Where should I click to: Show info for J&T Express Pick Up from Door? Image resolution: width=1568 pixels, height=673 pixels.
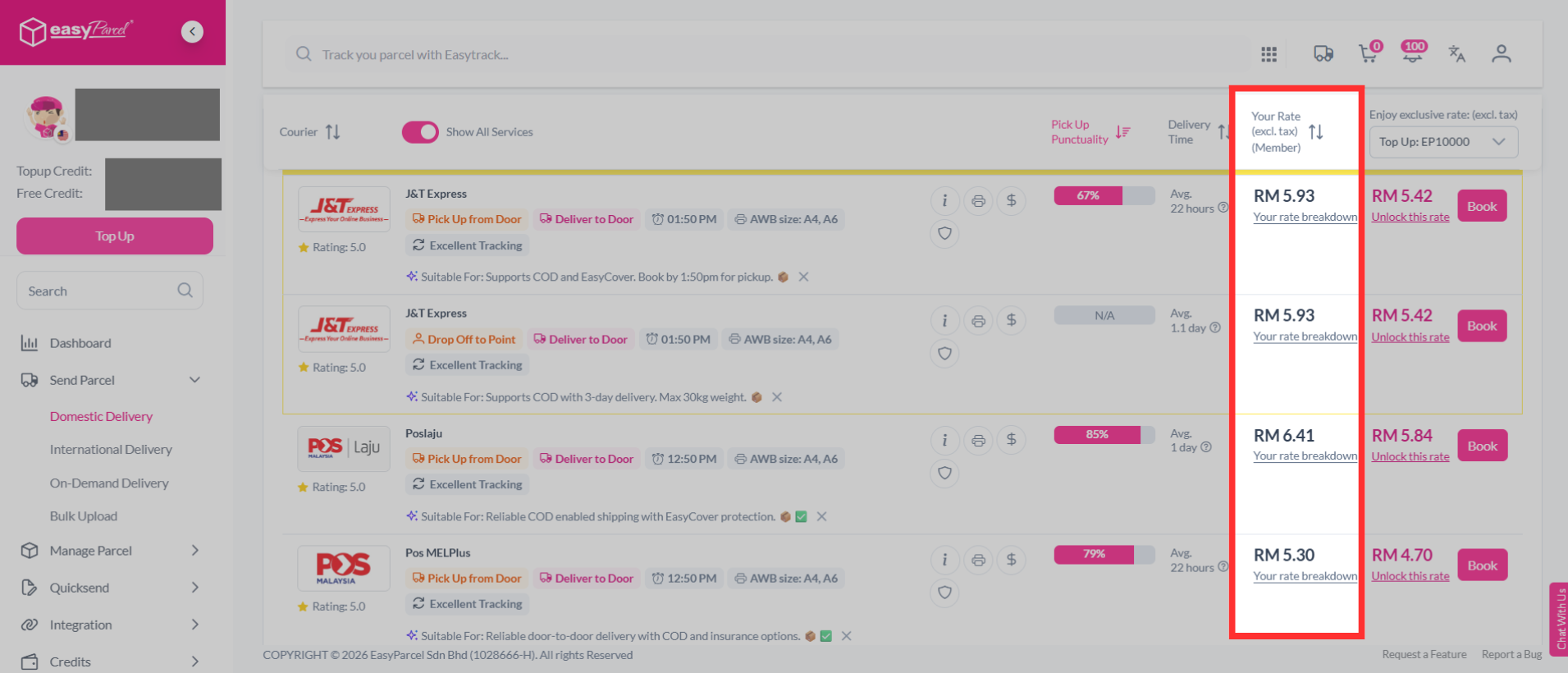pos(944,201)
